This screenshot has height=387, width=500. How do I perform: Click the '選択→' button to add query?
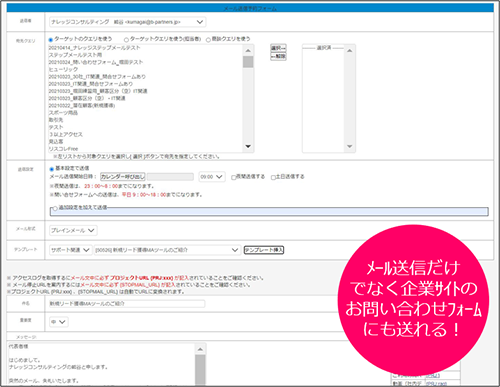click(x=278, y=48)
